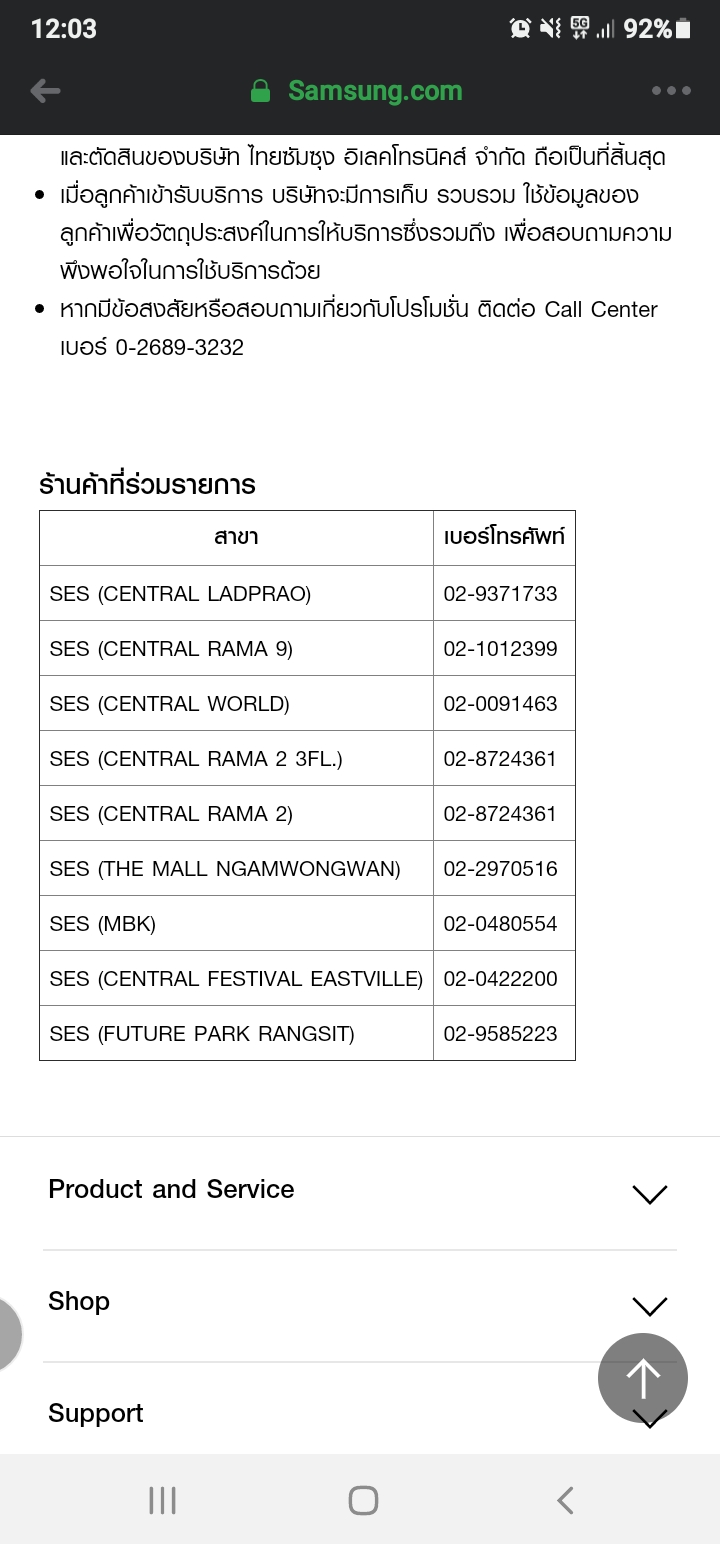This screenshot has height=1544, width=720.
Task: Tap the half-hidden floating circle at left edge
Action: coord(8,1335)
